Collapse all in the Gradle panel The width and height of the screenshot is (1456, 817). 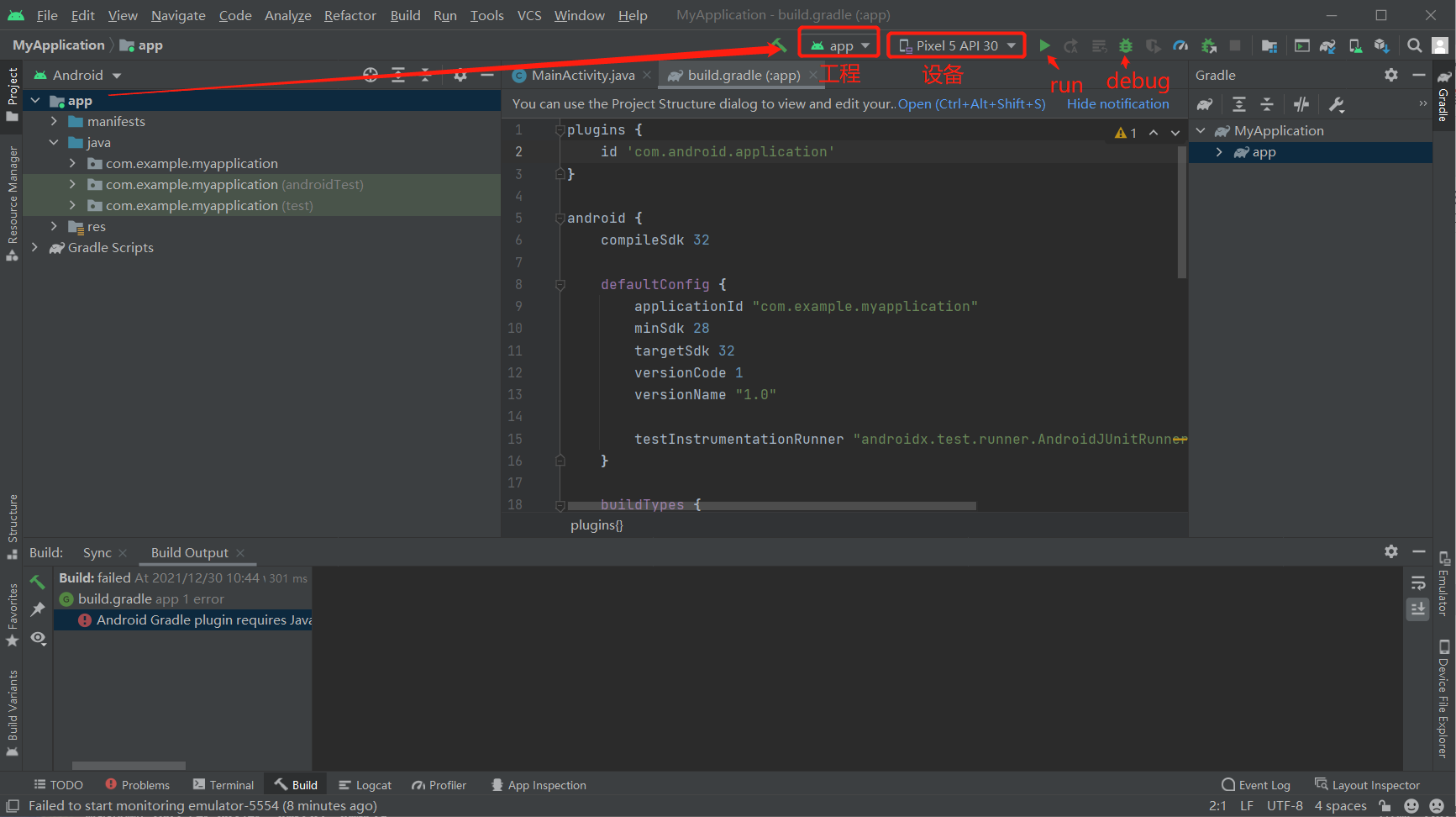pos(1267,104)
